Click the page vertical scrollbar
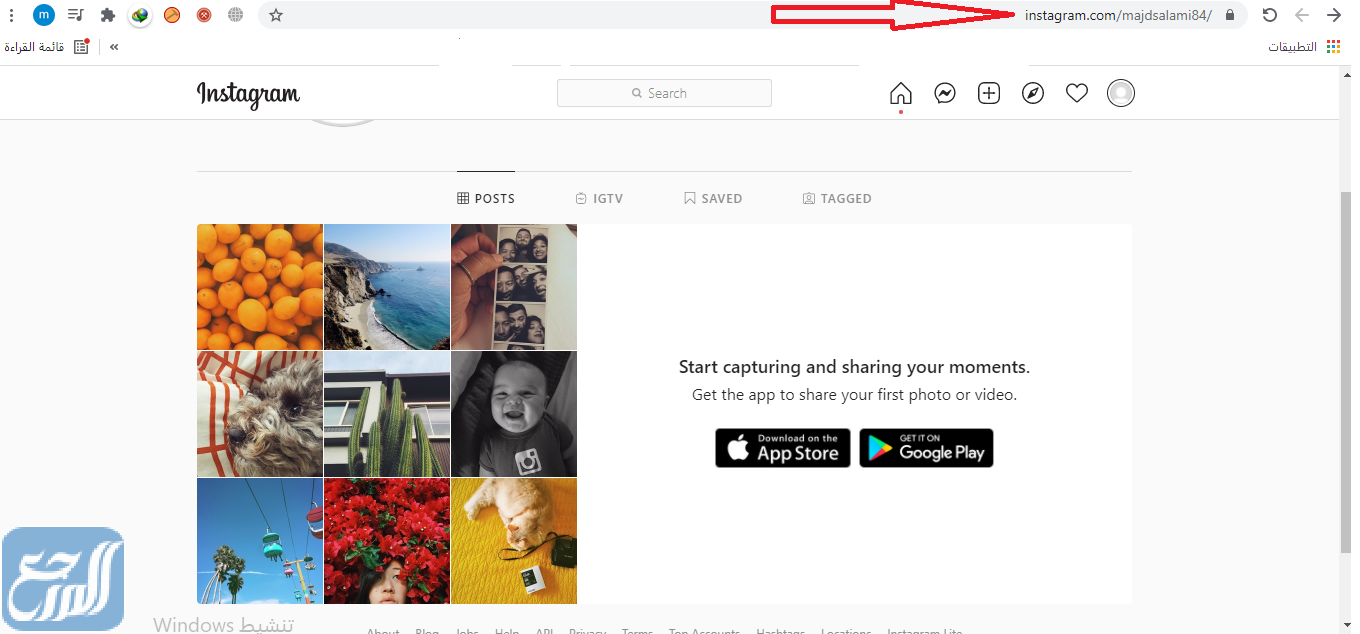This screenshot has width=1360, height=634. tap(1345, 370)
